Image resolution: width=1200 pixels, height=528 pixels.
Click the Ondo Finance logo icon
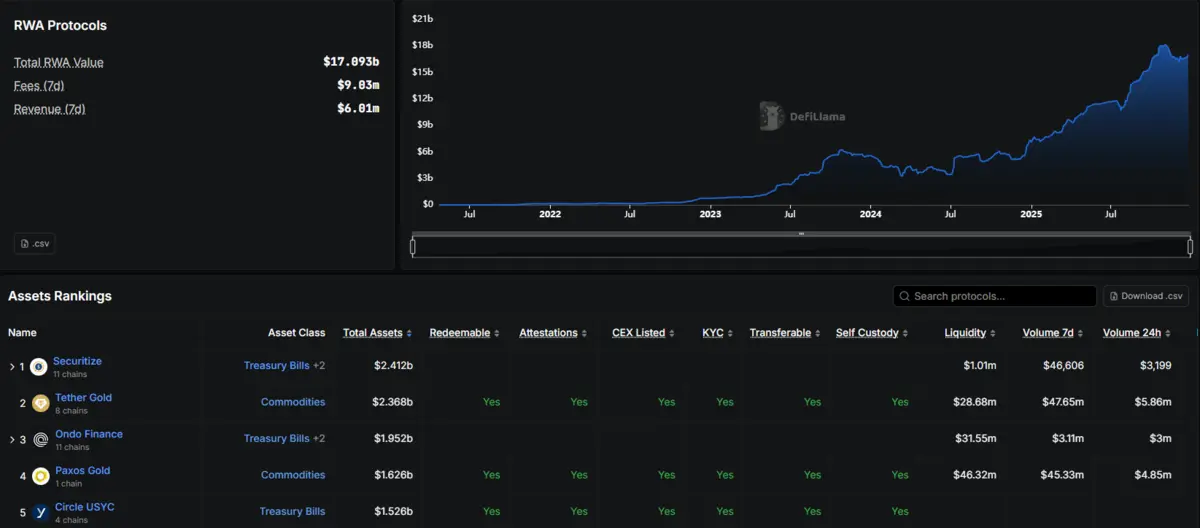tap(40, 440)
